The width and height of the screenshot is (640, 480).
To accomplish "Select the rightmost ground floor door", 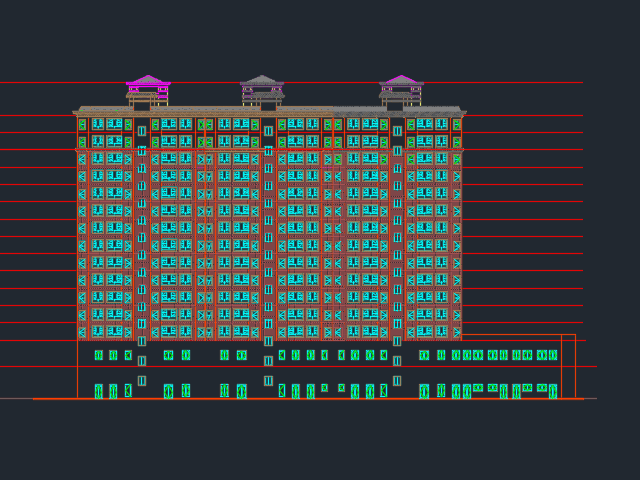I will tap(553, 391).
